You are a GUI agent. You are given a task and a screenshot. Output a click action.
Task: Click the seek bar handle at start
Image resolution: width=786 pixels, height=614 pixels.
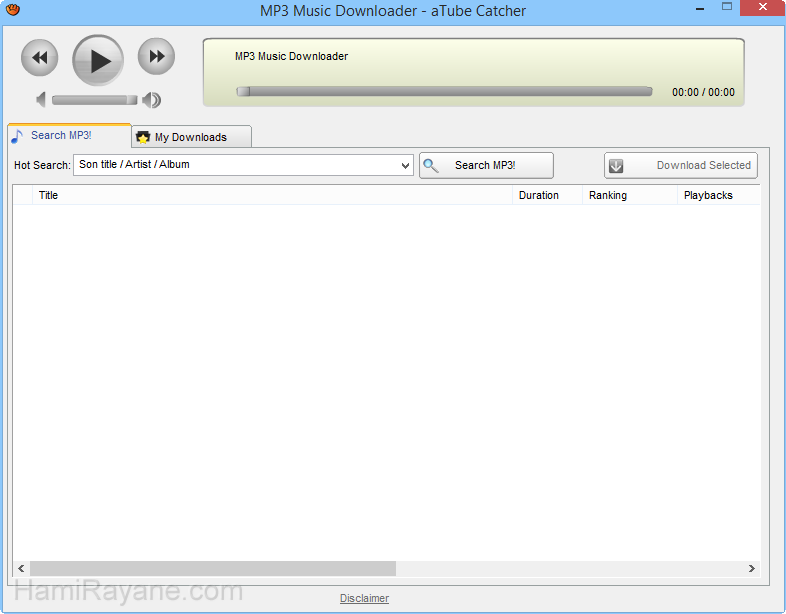tap(243, 91)
